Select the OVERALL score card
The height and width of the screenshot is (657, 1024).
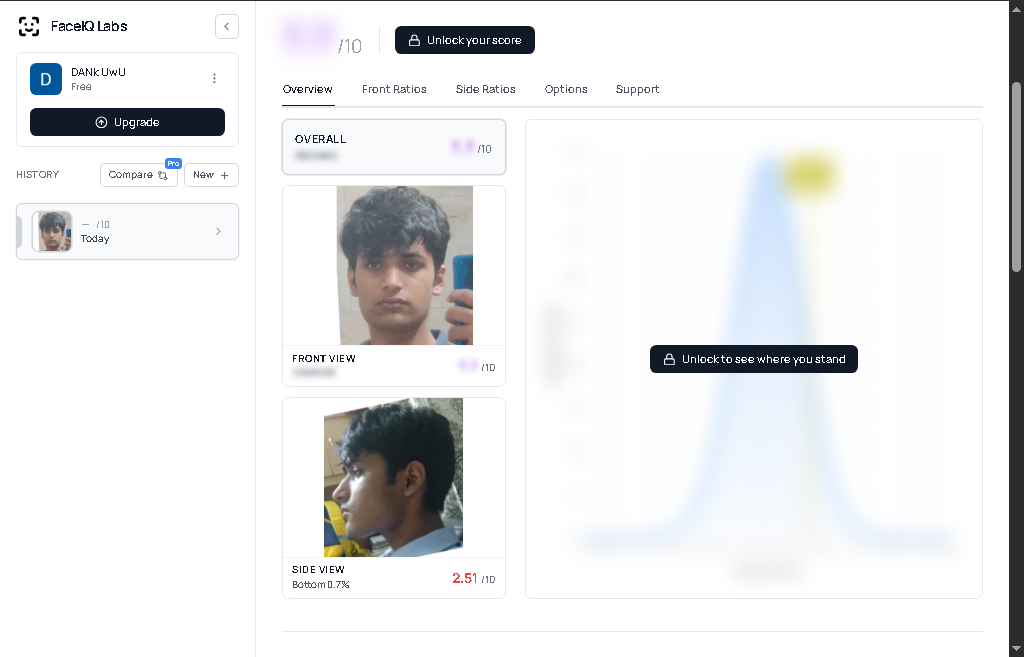click(x=393, y=147)
